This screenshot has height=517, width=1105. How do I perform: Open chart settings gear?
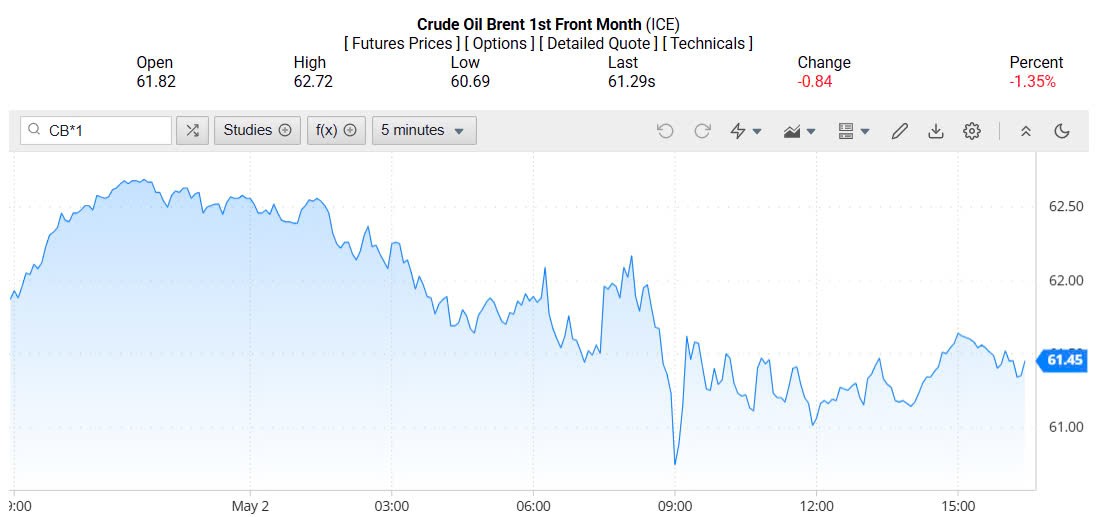[x=972, y=131]
